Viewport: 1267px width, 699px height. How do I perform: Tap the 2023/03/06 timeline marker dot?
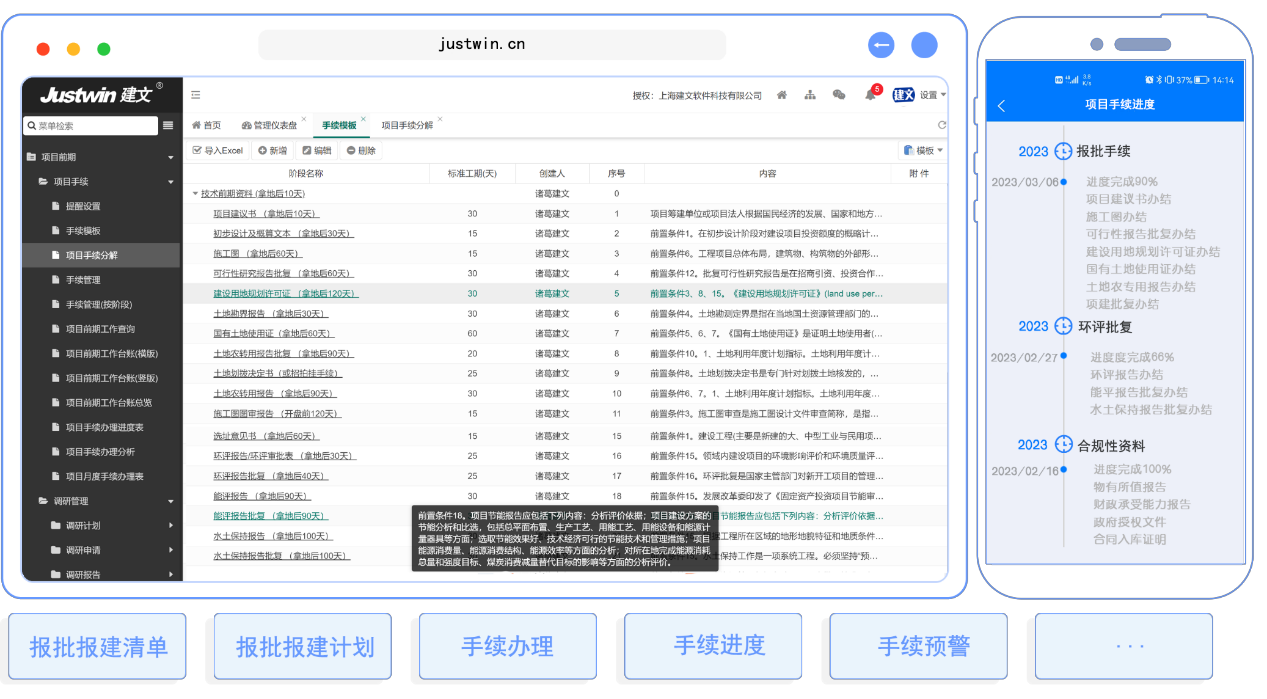(1063, 182)
